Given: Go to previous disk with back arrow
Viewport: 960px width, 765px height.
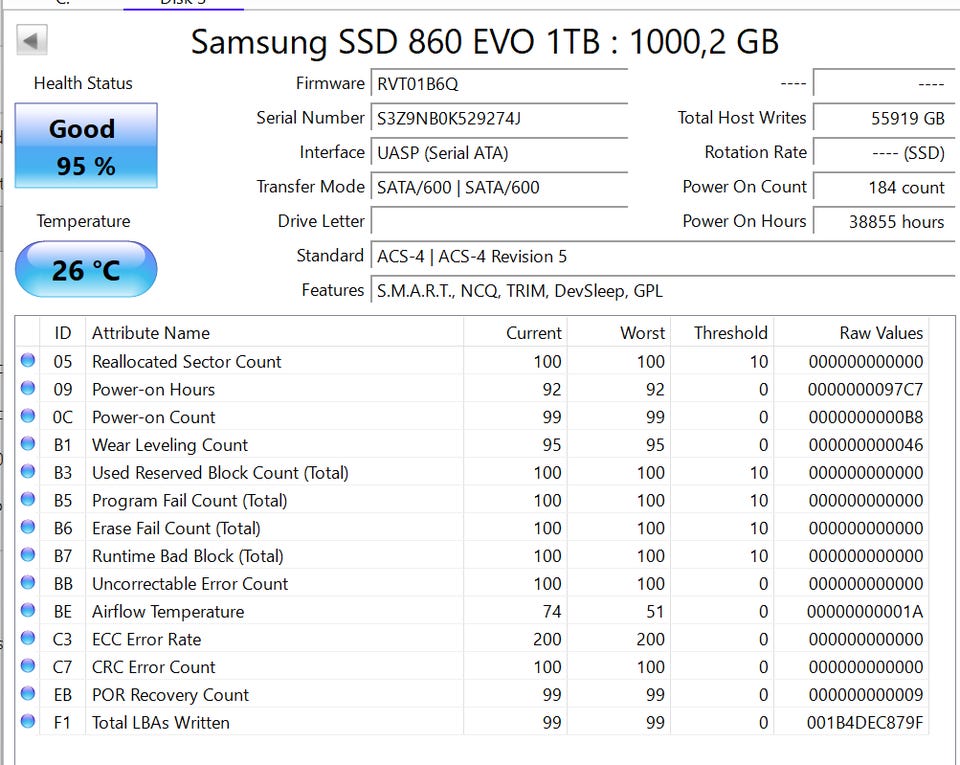Looking at the screenshot, I should 32,40.
